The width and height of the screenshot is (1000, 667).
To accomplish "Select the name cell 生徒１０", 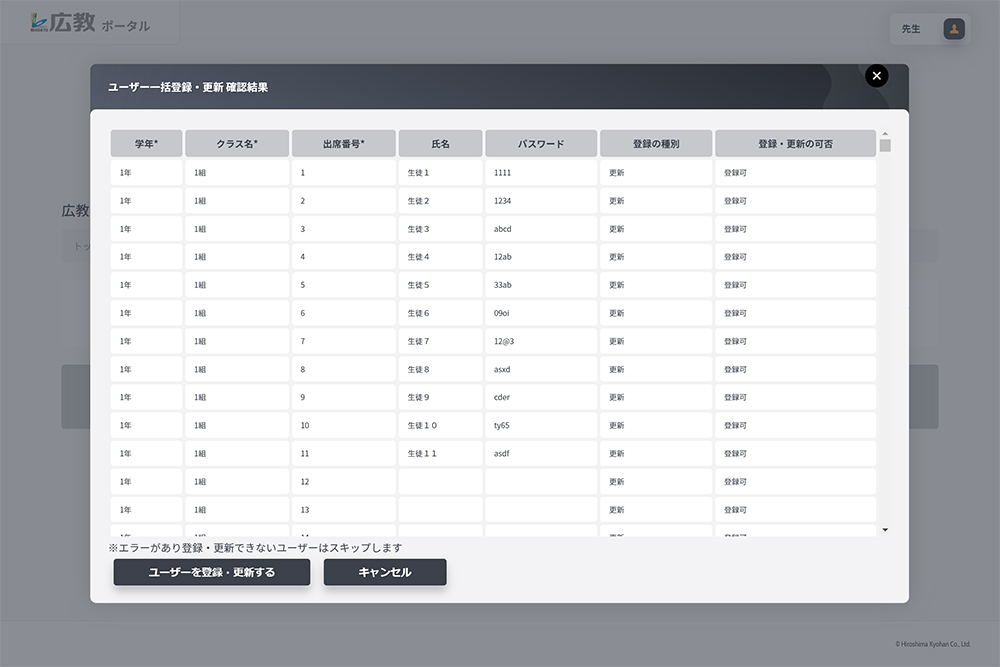I will click(x=440, y=425).
